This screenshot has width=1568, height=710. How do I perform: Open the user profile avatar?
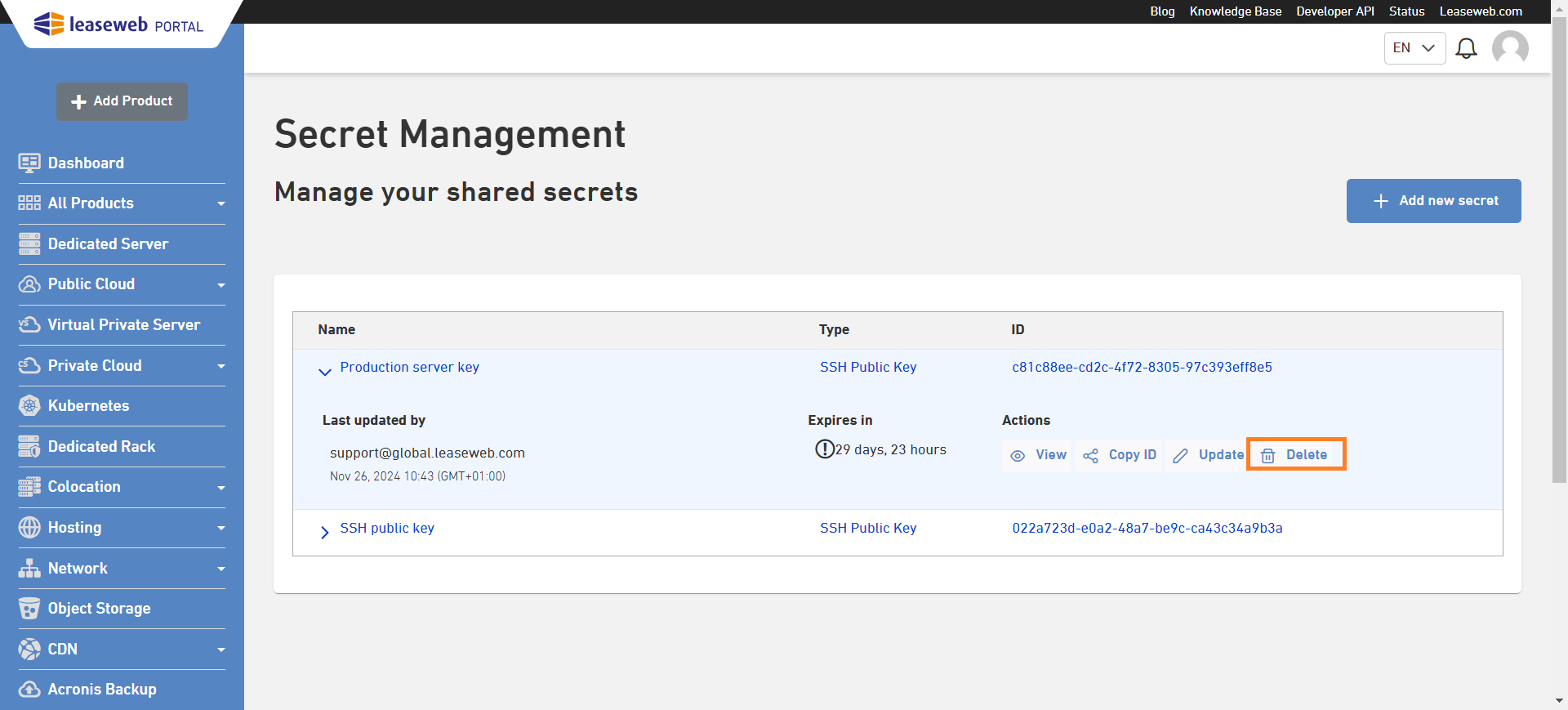(1510, 48)
